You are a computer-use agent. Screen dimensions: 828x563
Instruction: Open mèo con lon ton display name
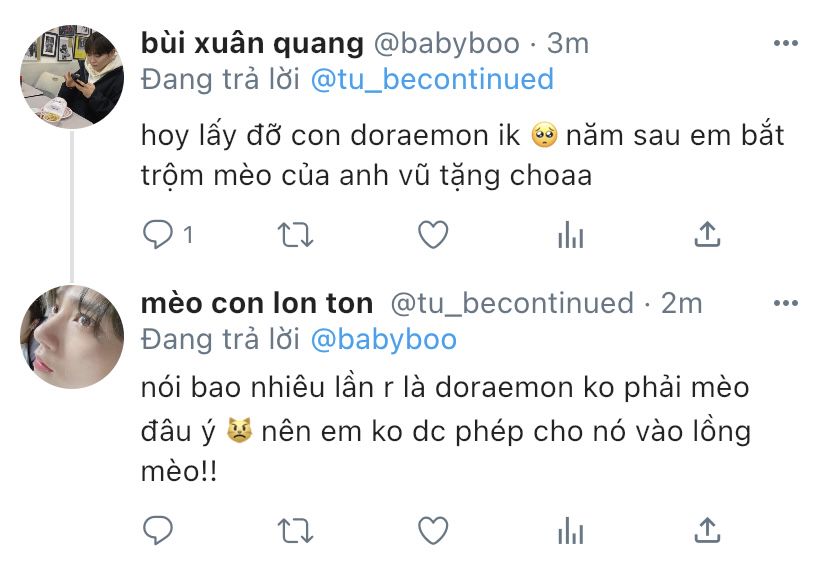(257, 304)
